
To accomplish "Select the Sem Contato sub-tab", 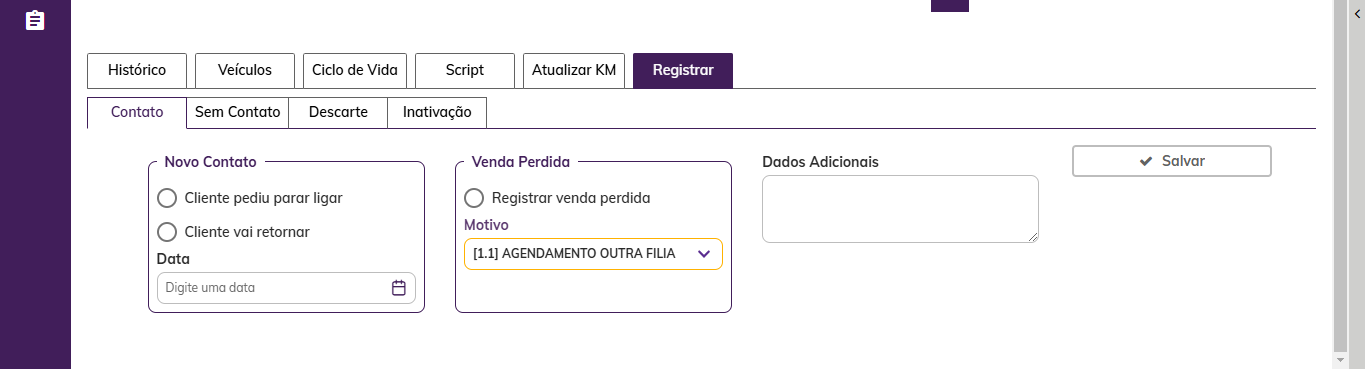I will coord(238,112).
